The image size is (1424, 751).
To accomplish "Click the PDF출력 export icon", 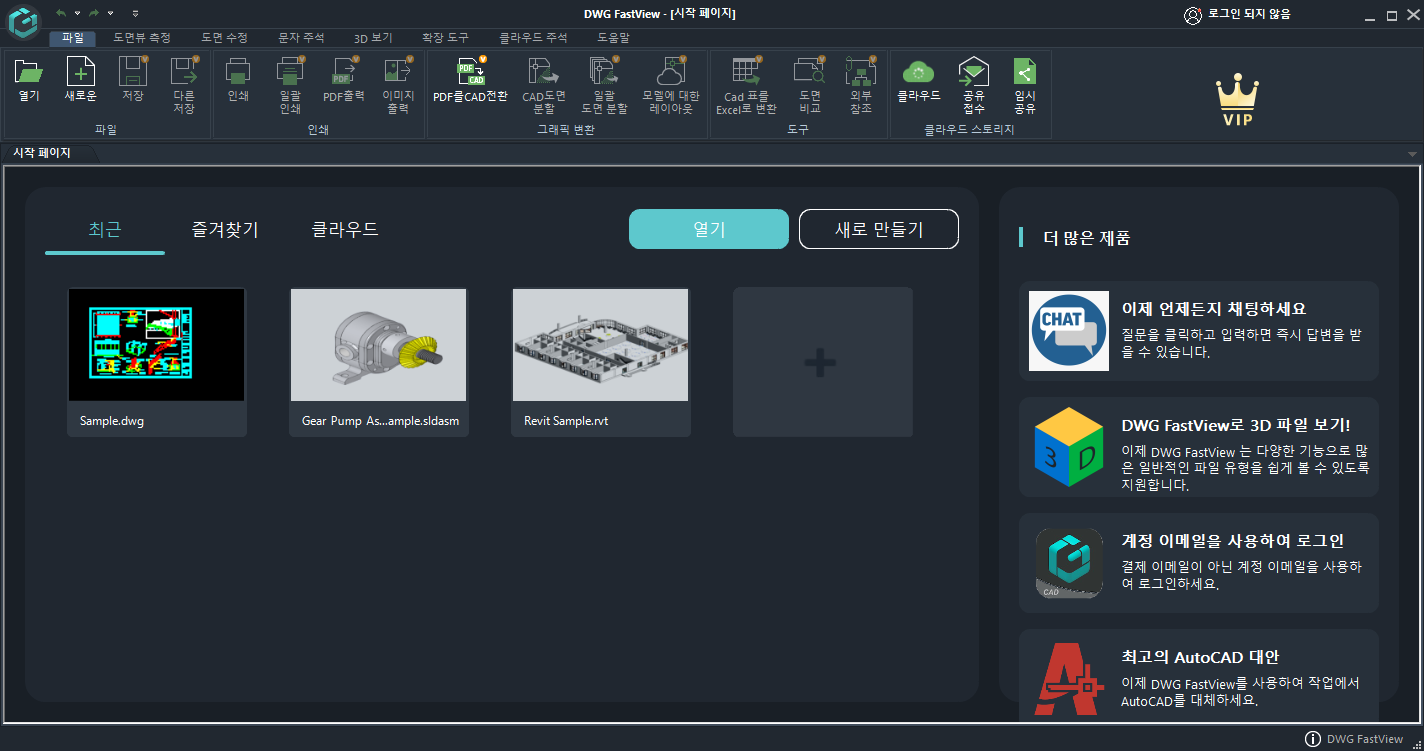I will (343, 71).
